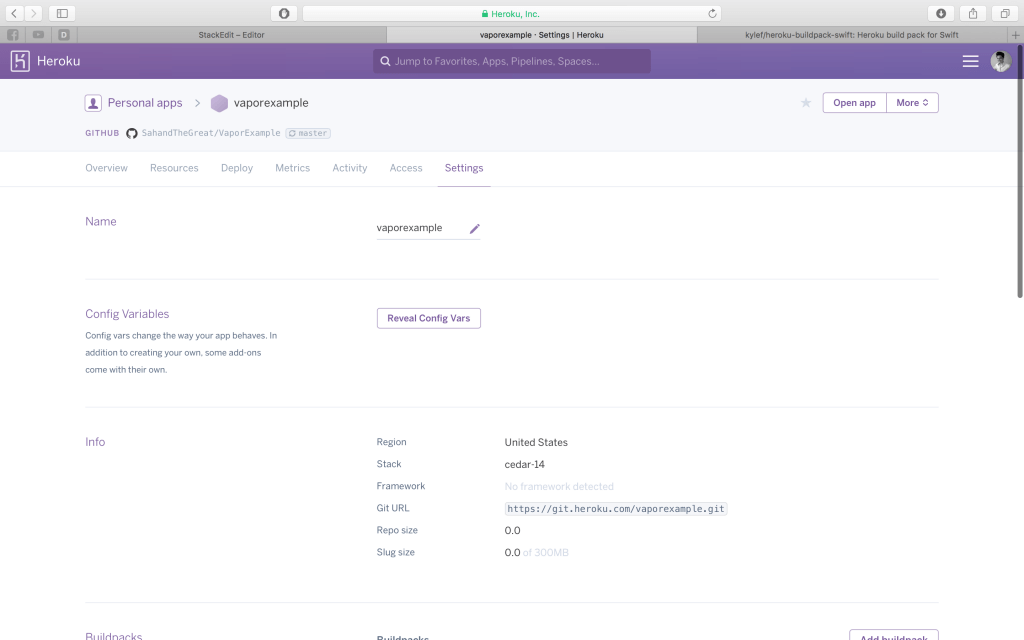Viewport: 1024px width, 640px height.
Task: Open the hamburger menu icon
Action: [970, 61]
